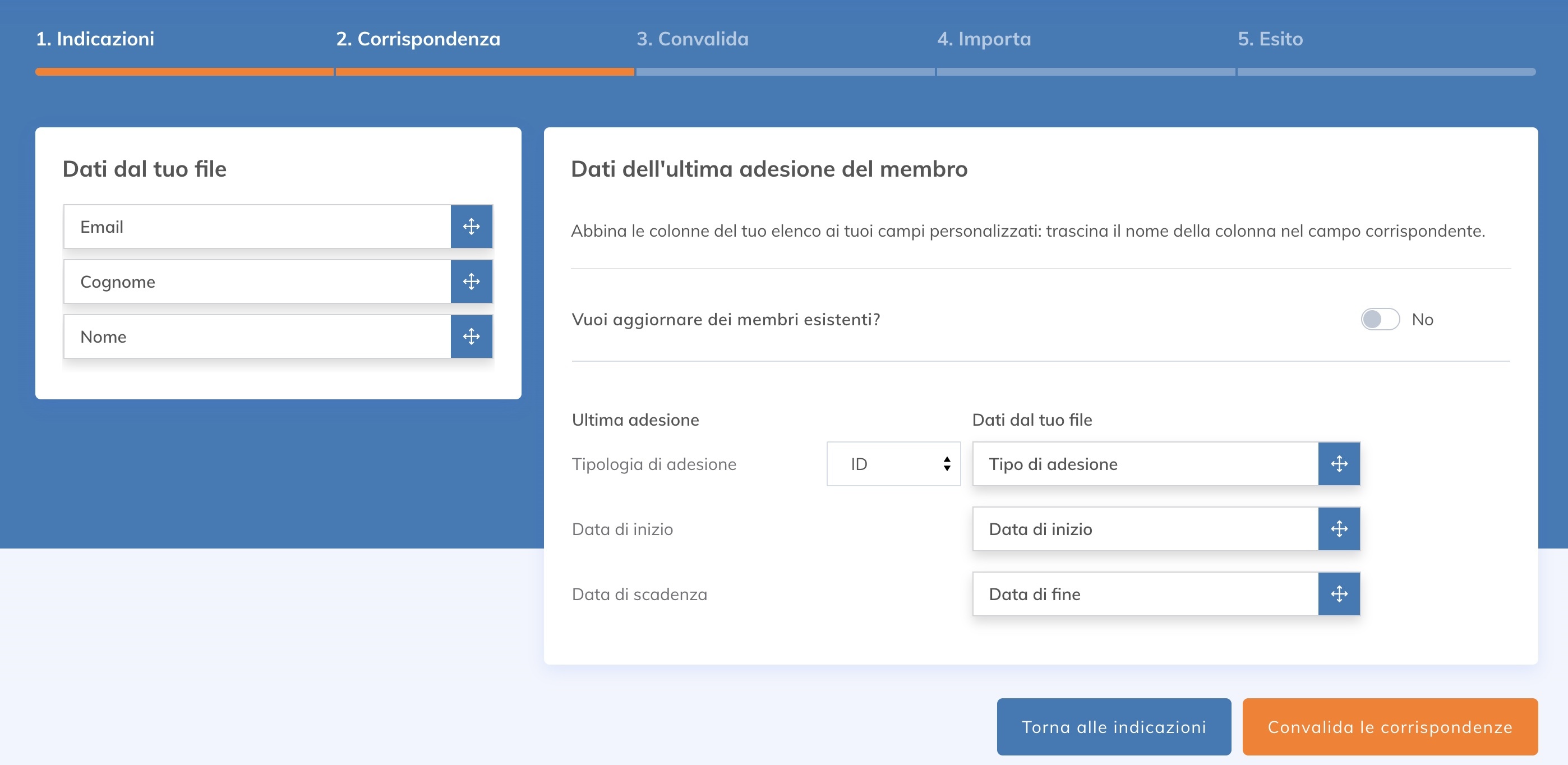This screenshot has height=765, width=1568.
Task: Select the 2. Corrispondenza step tab
Action: [418, 39]
